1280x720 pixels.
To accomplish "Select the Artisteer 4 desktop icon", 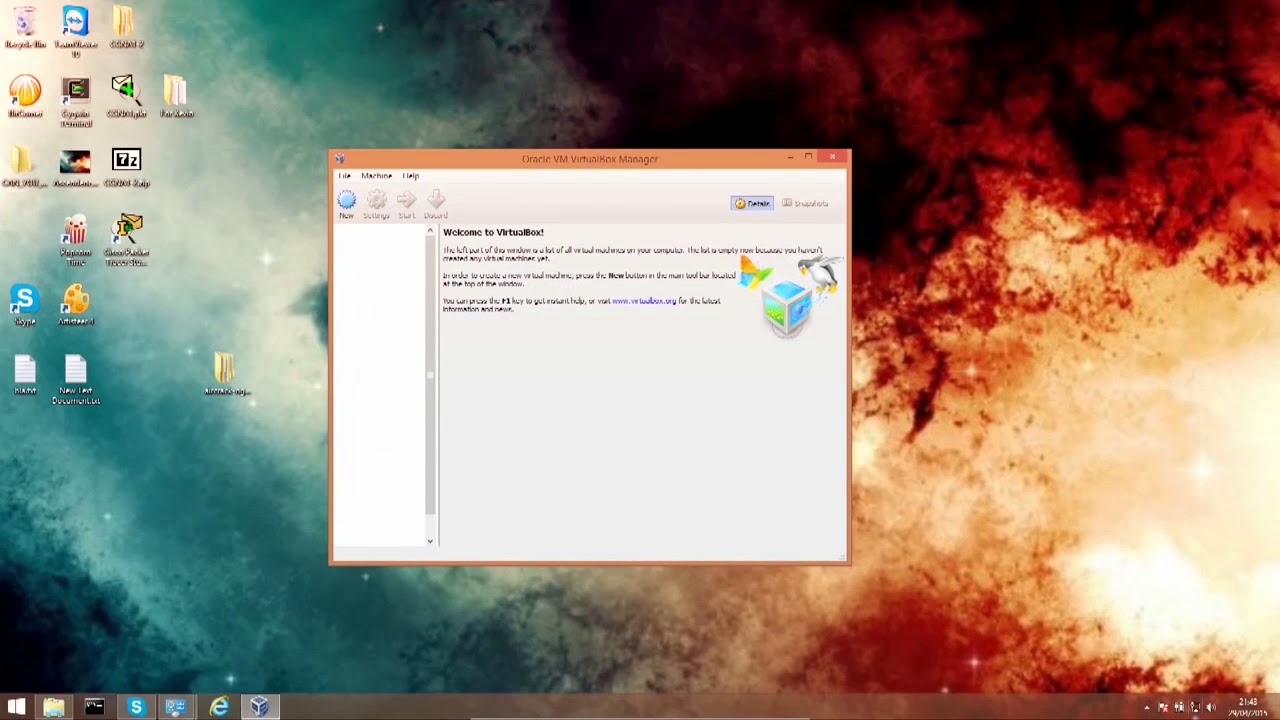I will (75, 305).
